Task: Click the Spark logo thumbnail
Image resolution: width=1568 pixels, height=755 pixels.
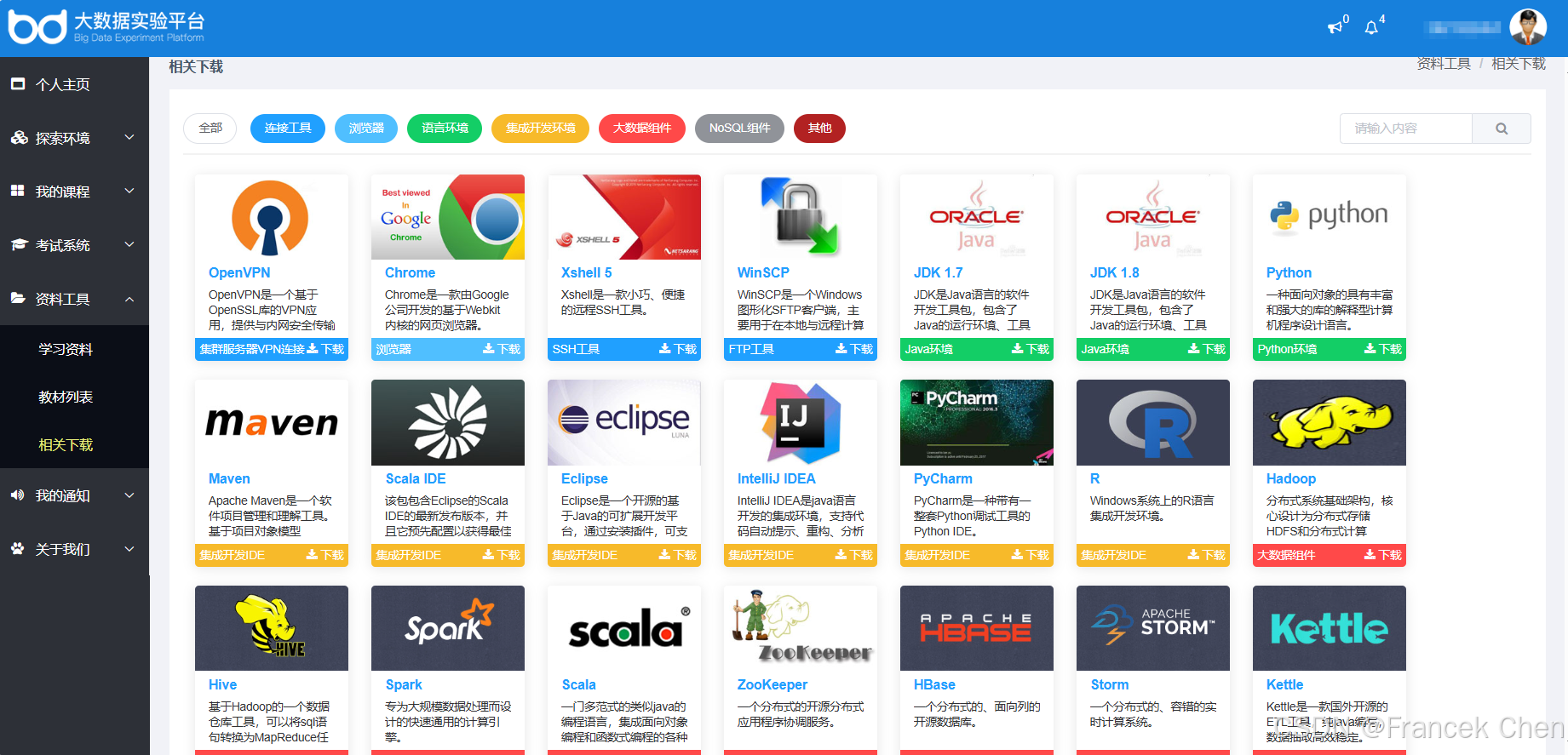Action: 448,628
